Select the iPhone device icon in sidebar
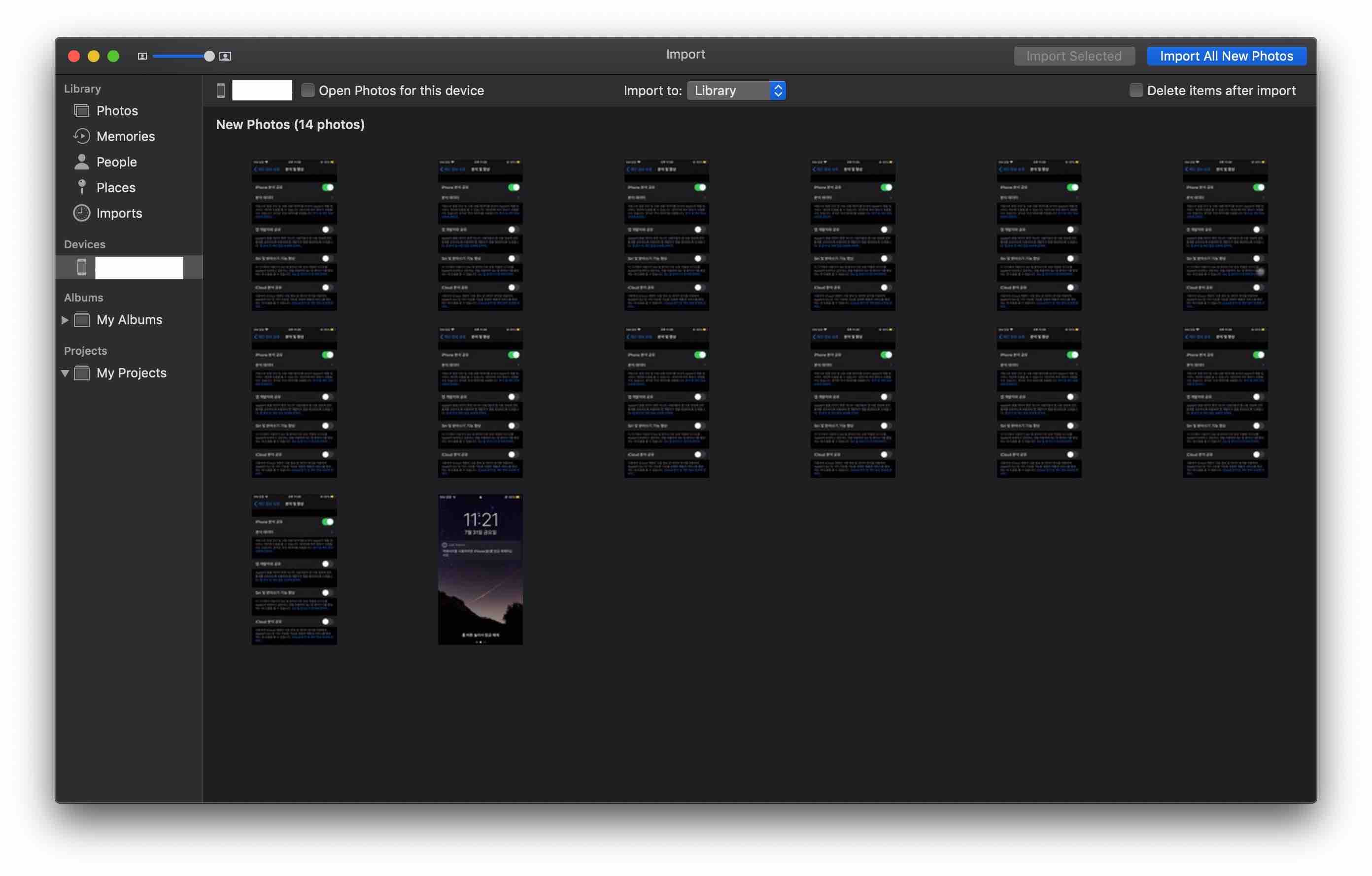This screenshot has height=876, width=1372. click(81, 267)
